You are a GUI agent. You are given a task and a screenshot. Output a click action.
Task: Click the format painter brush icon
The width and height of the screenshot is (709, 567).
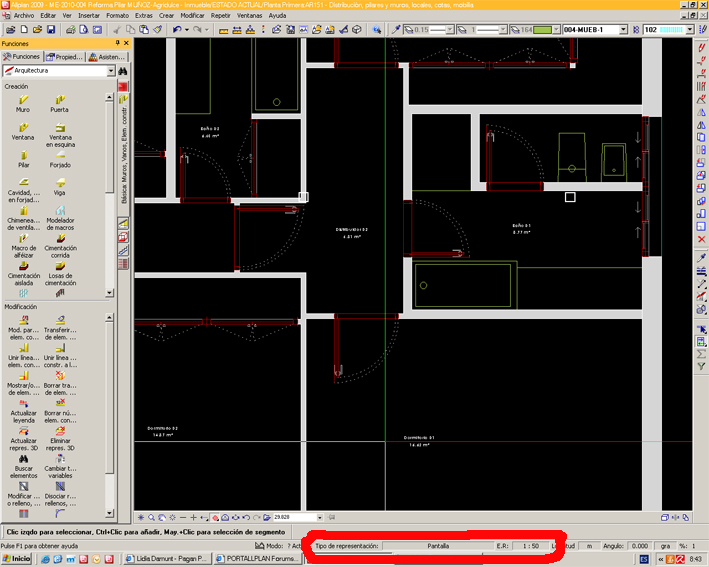click(157, 29)
